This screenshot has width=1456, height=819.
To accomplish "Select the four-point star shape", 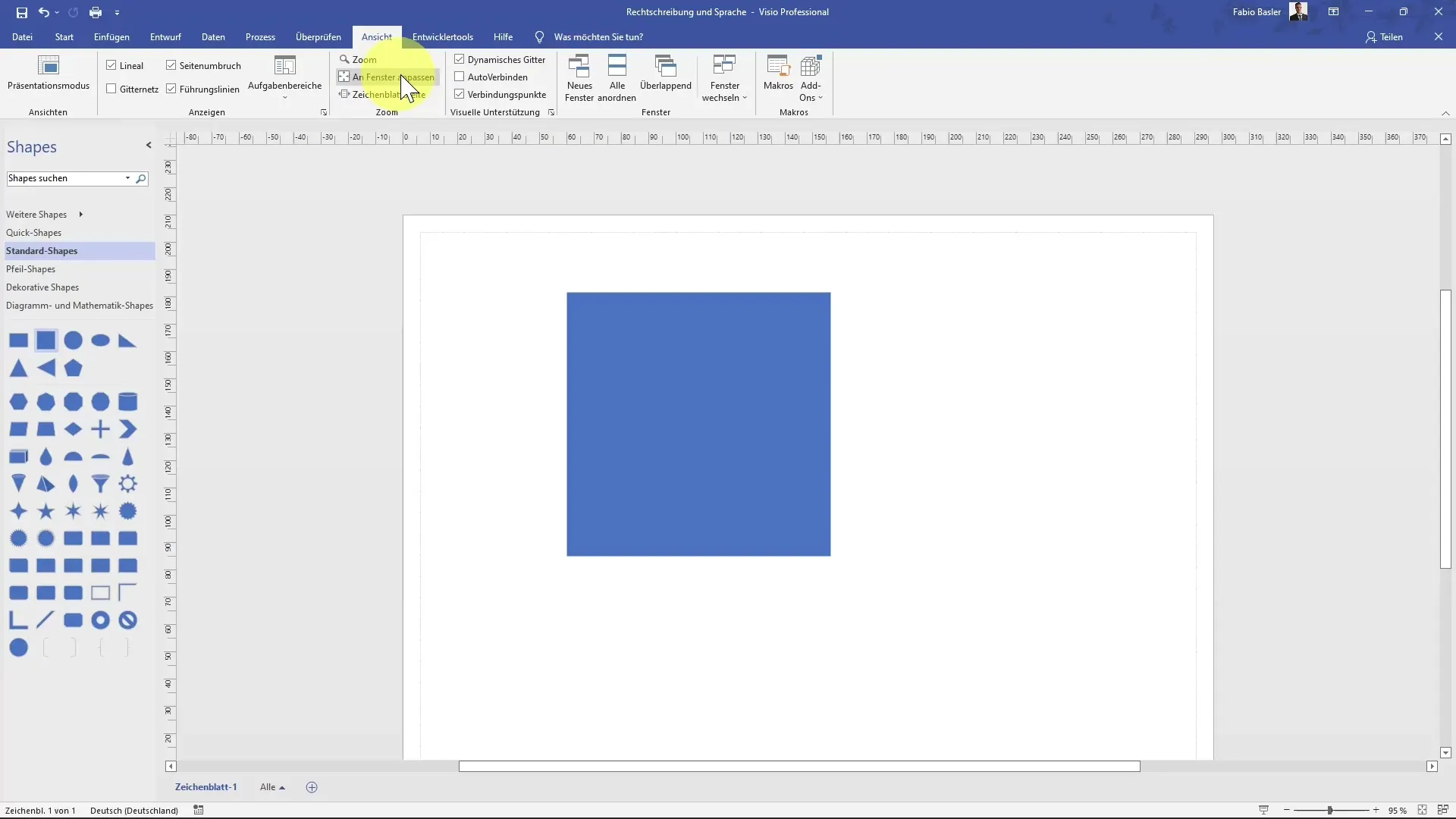I will [x=18, y=511].
